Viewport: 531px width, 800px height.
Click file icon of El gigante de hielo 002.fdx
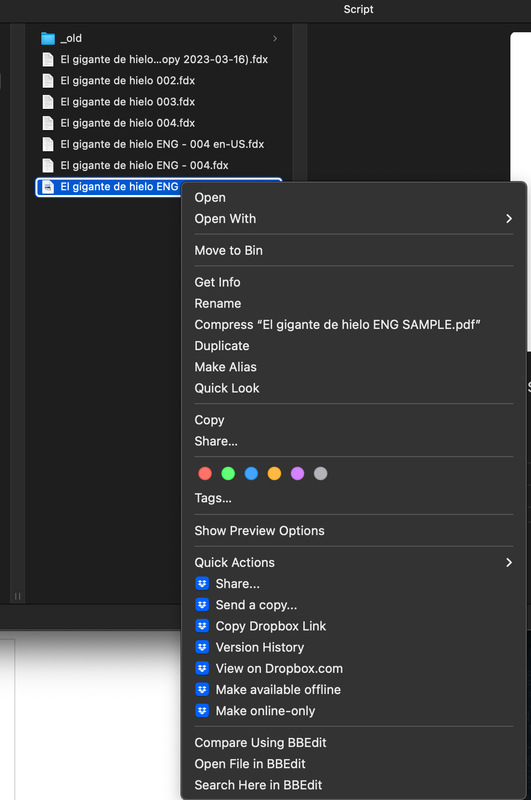tap(48, 81)
